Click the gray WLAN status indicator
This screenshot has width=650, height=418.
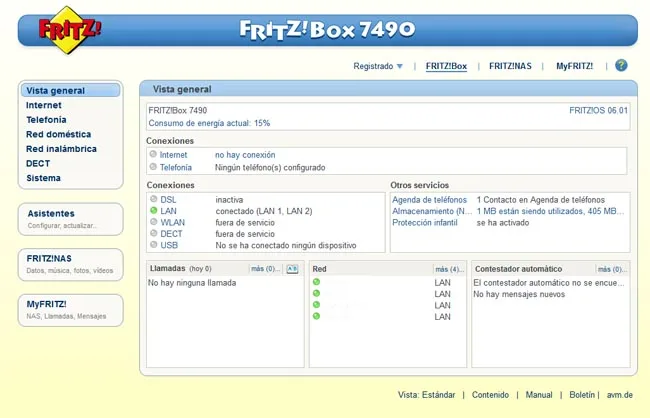154,223
